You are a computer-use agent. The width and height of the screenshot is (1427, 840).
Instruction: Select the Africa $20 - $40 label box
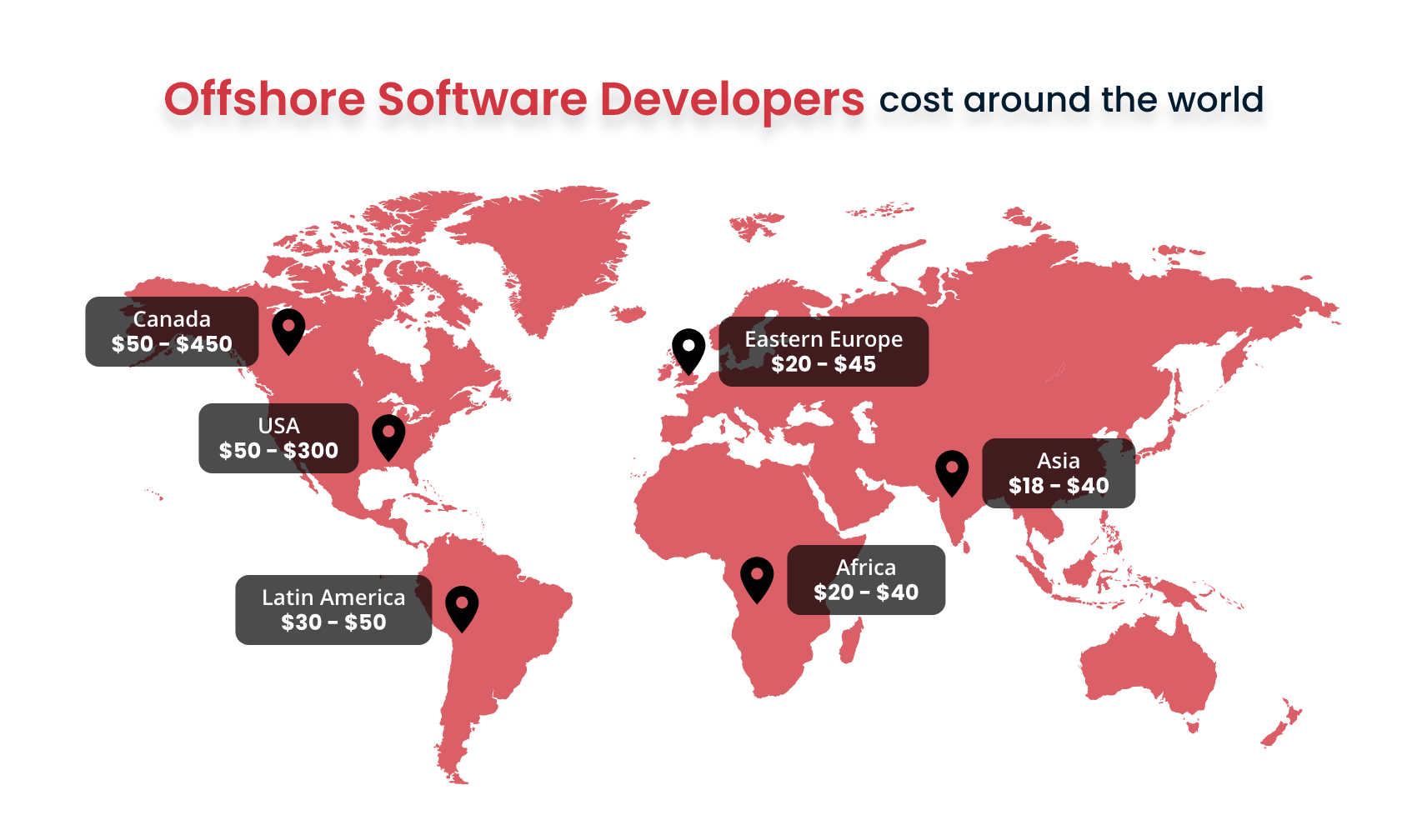coord(866,580)
